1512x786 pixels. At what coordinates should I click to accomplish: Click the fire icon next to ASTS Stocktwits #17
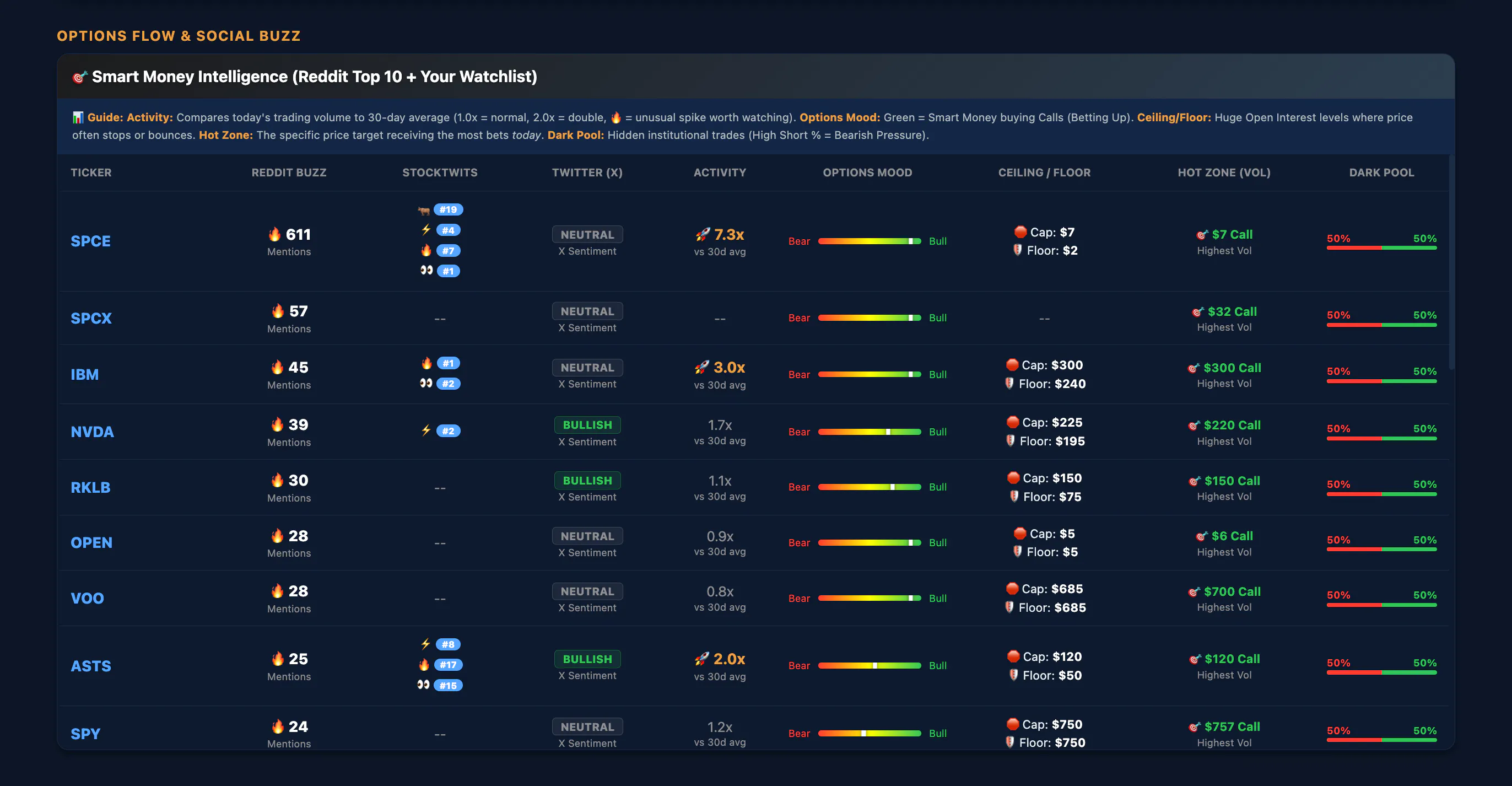pyautogui.click(x=424, y=664)
